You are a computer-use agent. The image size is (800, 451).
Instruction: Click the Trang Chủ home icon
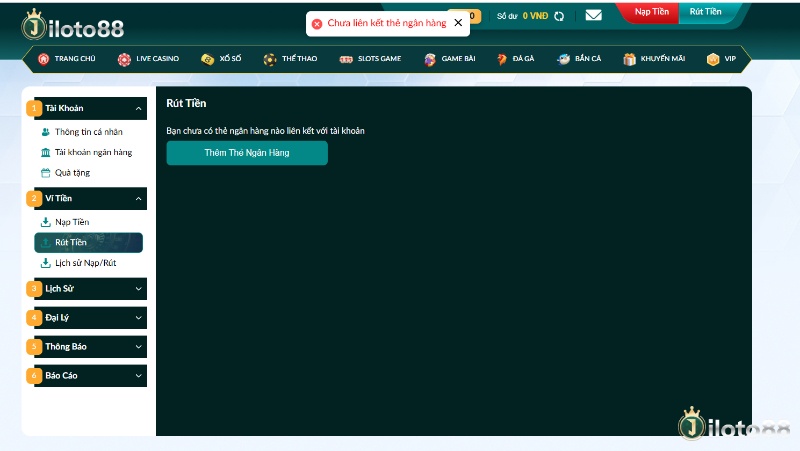coord(43,59)
